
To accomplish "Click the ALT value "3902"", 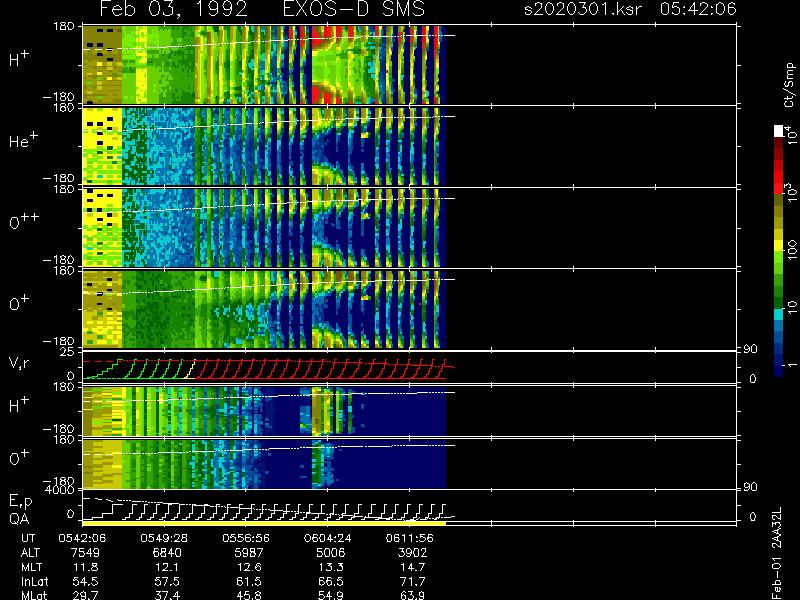I will (413, 553).
